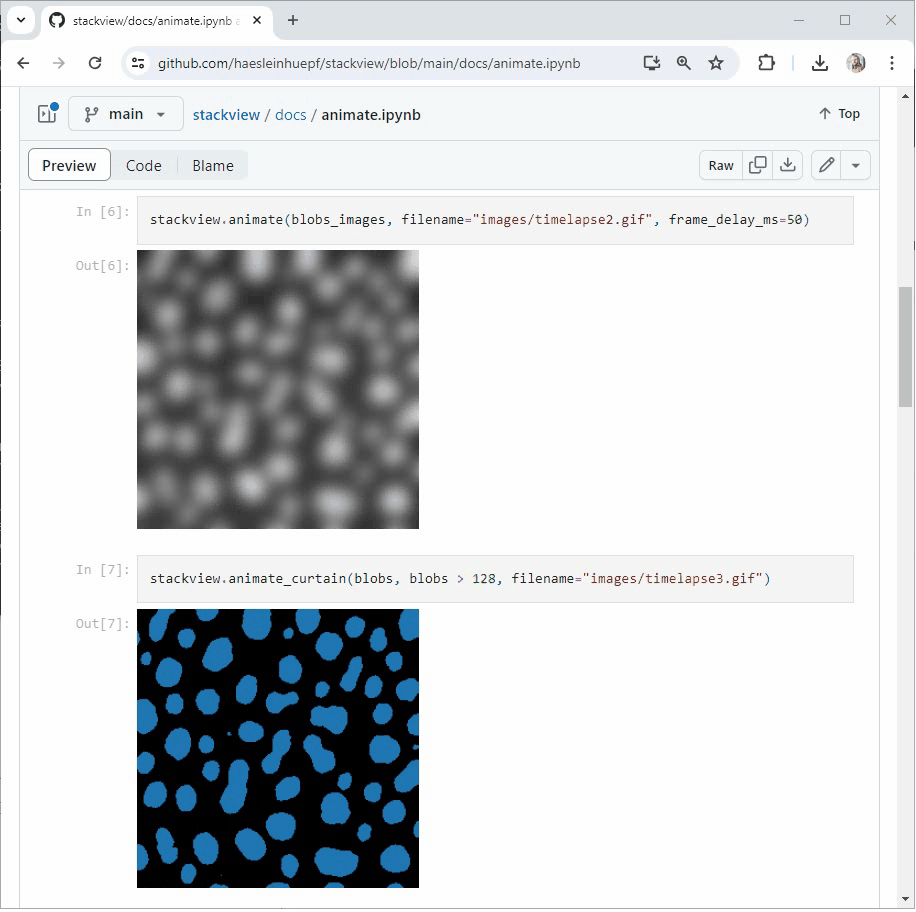The image size is (916, 912).
Task: Jump to Top of the file
Action: coord(839,114)
